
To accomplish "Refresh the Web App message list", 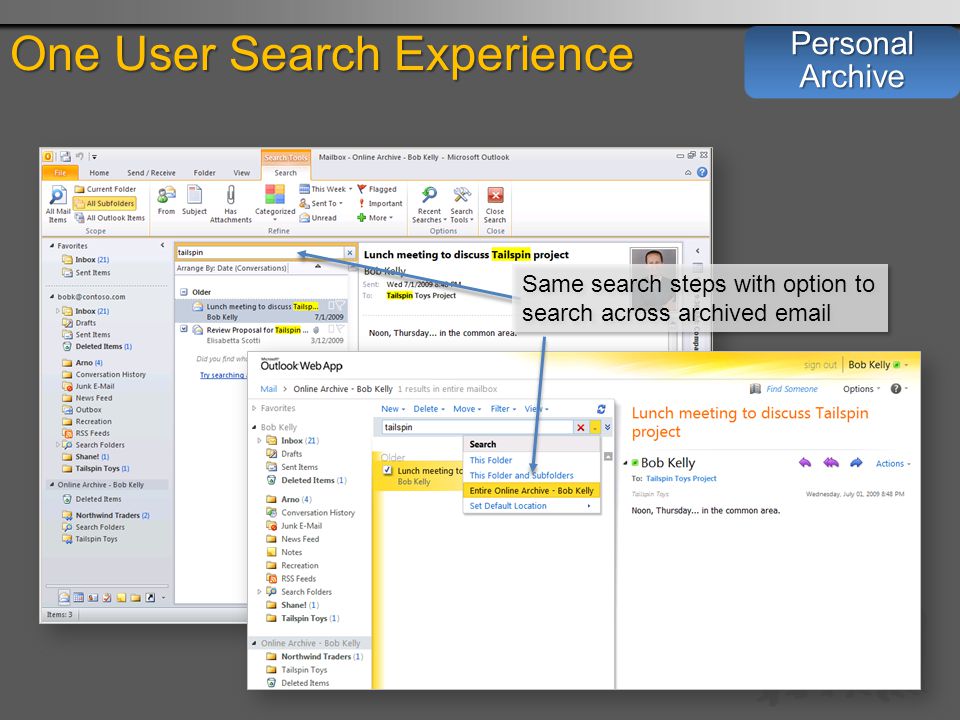I will click(601, 409).
